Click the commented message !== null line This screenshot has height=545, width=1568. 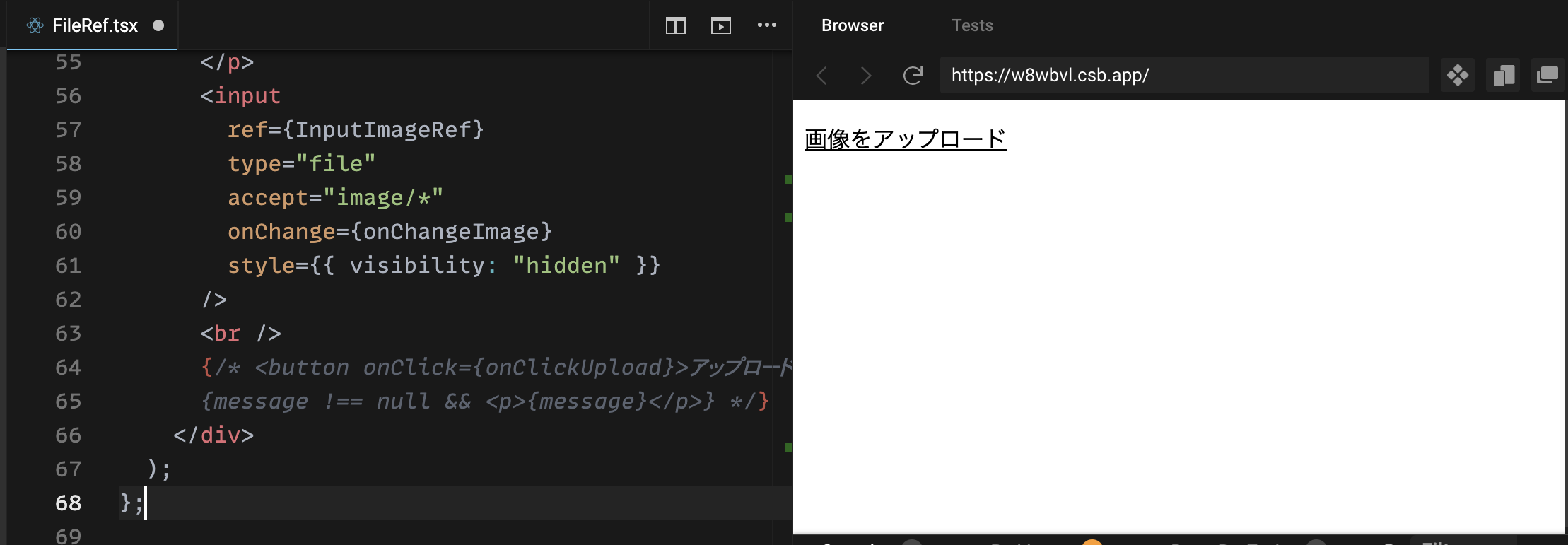pyautogui.click(x=485, y=401)
